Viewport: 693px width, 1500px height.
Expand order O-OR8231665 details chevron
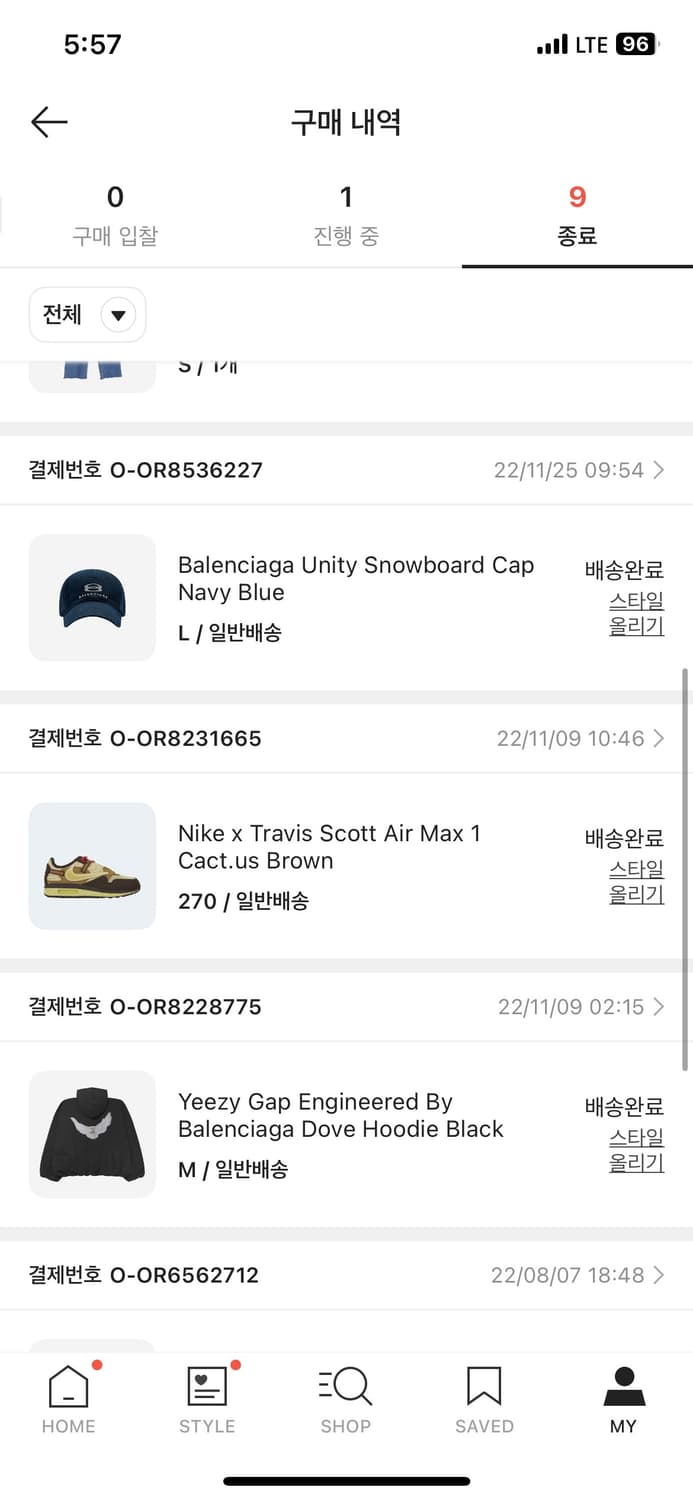pyautogui.click(x=658, y=739)
